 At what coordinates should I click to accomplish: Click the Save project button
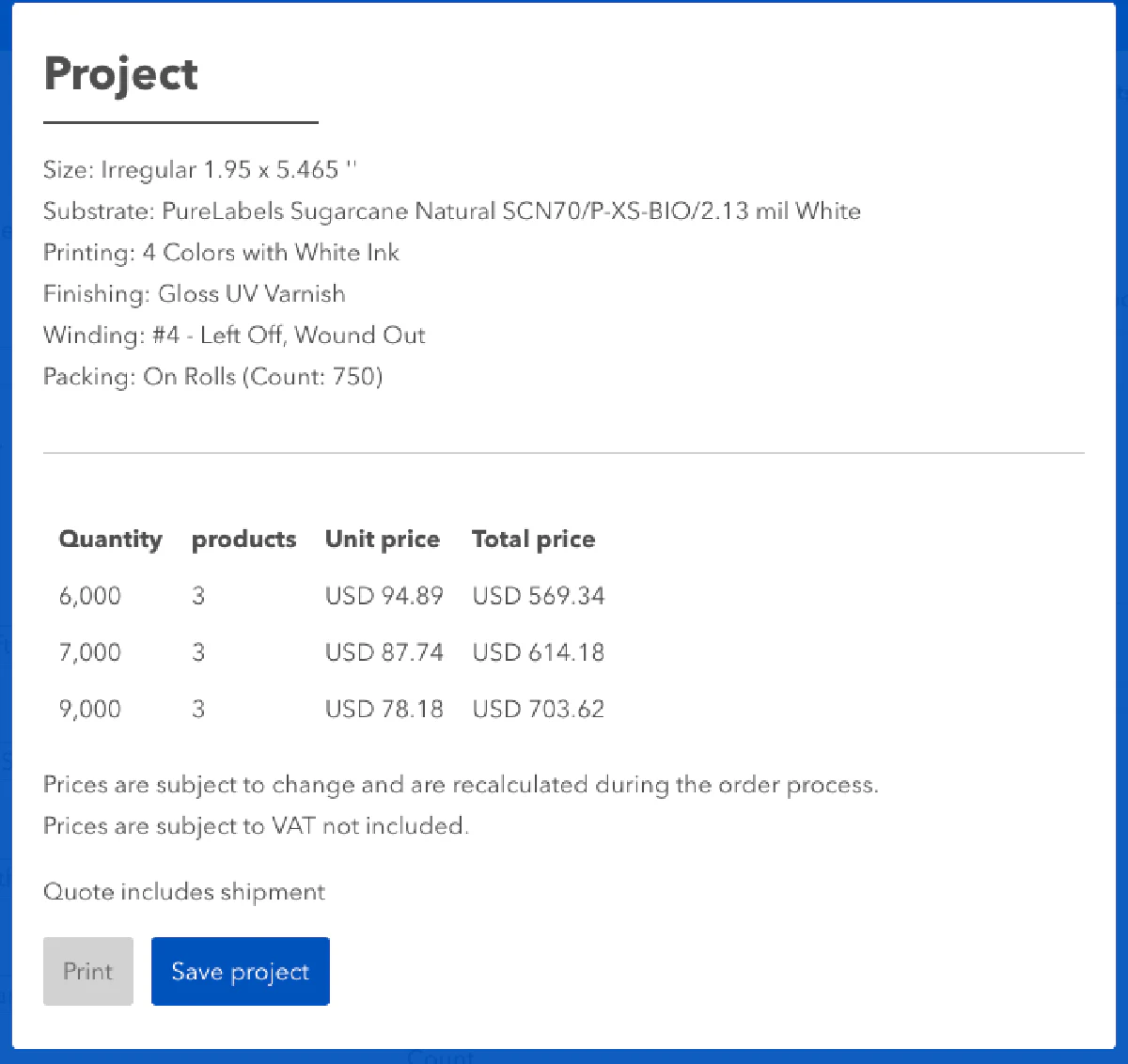[x=240, y=971]
